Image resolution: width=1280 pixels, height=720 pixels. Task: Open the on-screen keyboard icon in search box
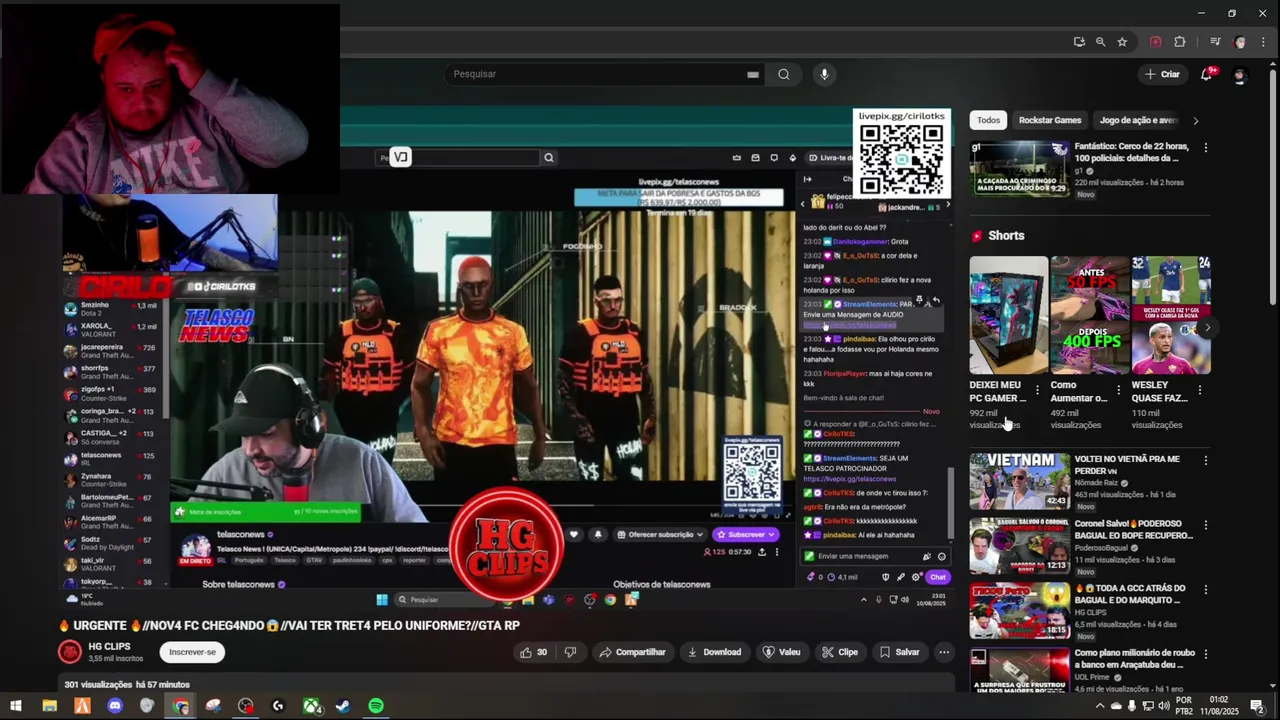click(x=753, y=74)
